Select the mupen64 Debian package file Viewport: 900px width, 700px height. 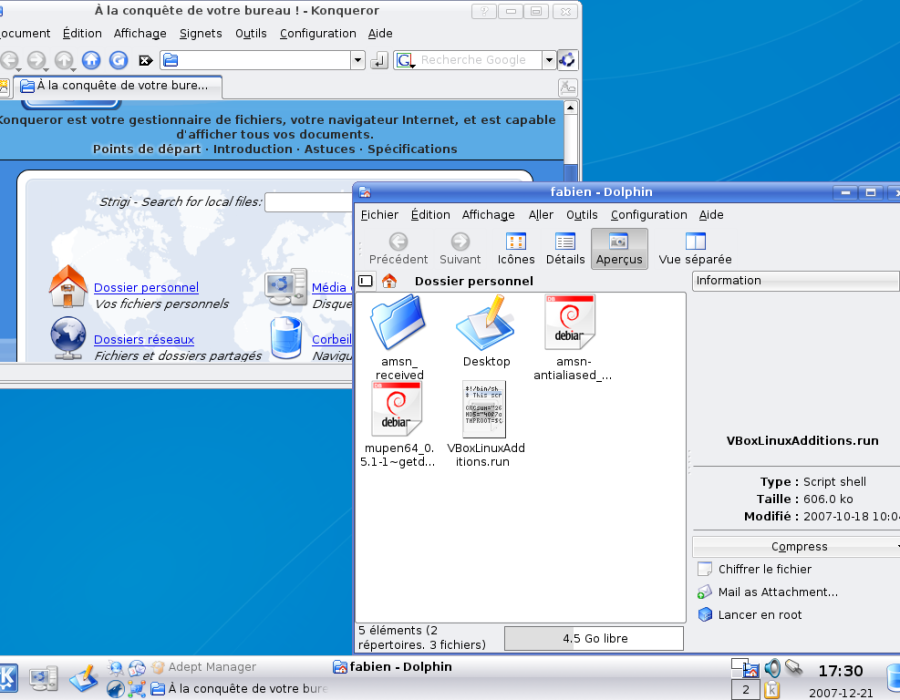tap(397, 424)
